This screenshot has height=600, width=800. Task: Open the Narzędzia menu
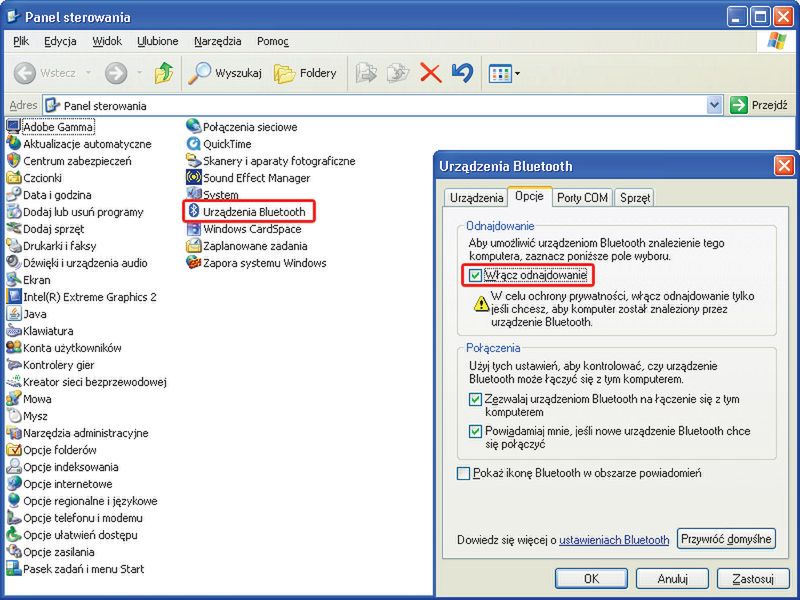(218, 41)
